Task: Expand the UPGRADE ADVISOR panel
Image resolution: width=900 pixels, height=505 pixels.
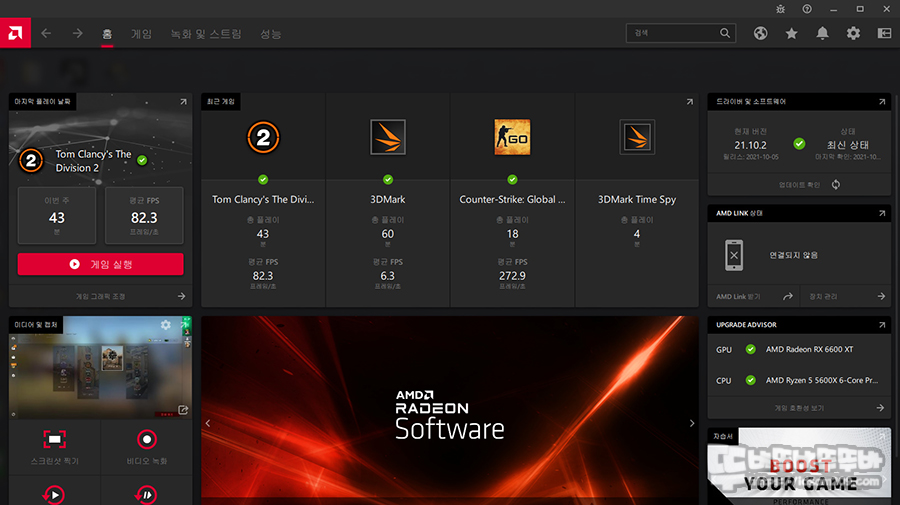Action: click(882, 325)
